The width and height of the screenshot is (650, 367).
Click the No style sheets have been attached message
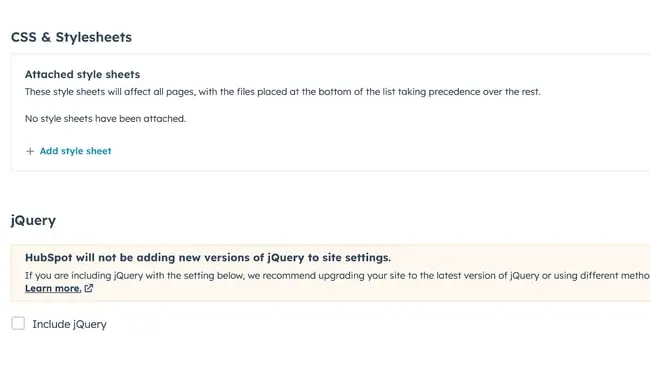tap(105, 119)
